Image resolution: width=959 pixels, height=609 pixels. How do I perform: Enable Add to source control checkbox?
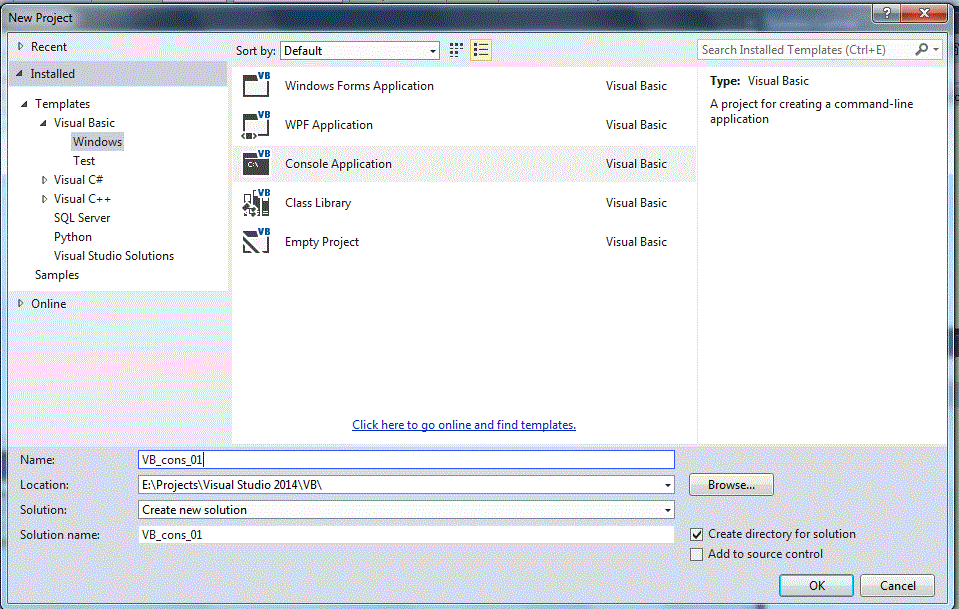point(696,555)
